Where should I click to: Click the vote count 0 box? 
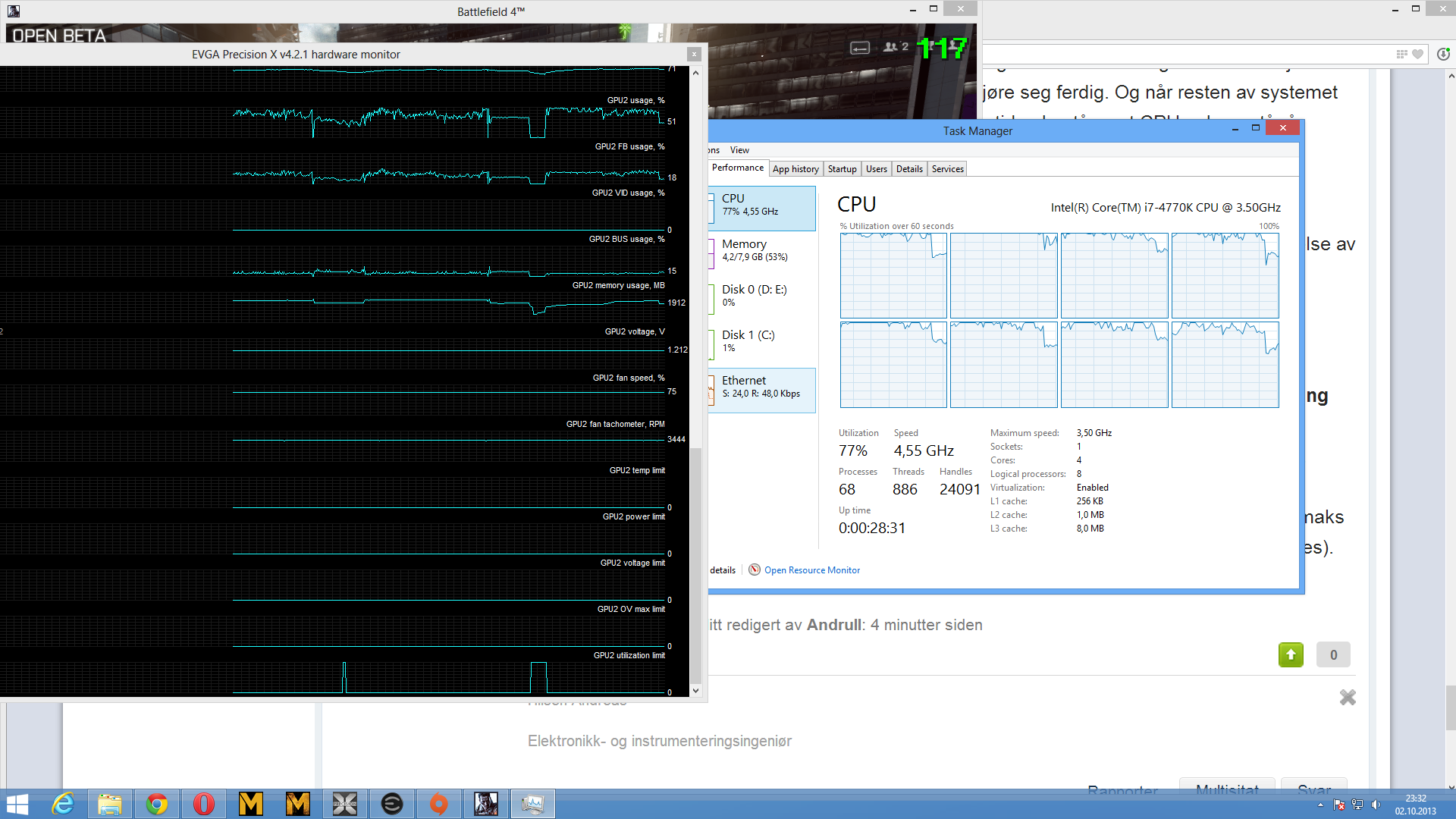(x=1333, y=654)
